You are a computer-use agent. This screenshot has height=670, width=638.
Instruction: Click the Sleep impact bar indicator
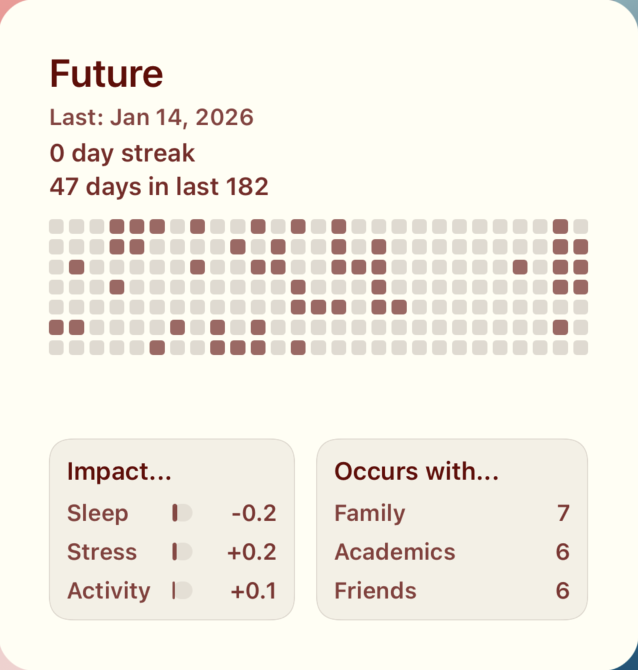(x=182, y=513)
